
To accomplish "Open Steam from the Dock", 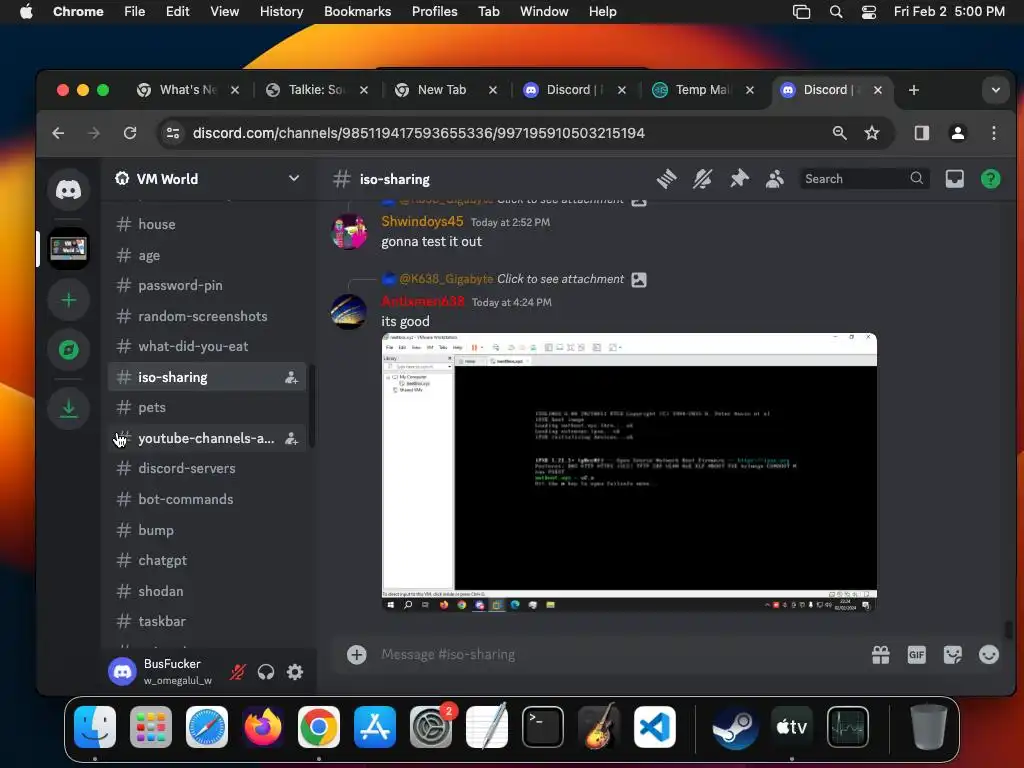I will (x=735, y=726).
